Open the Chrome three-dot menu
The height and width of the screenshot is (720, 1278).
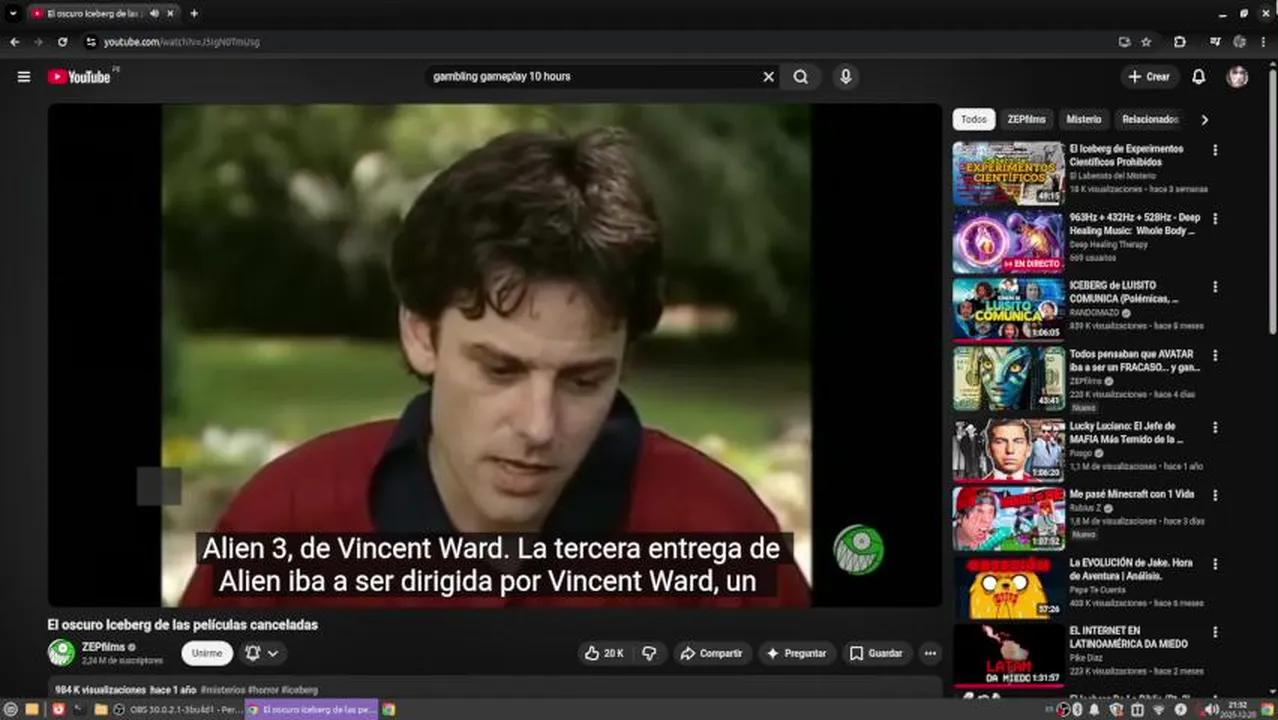pos(1266,42)
